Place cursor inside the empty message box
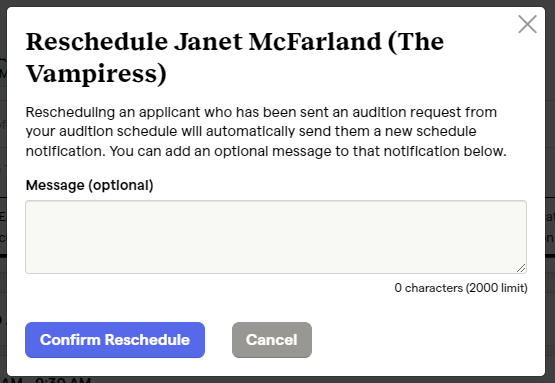The width and height of the screenshot is (555, 383). (x=276, y=237)
